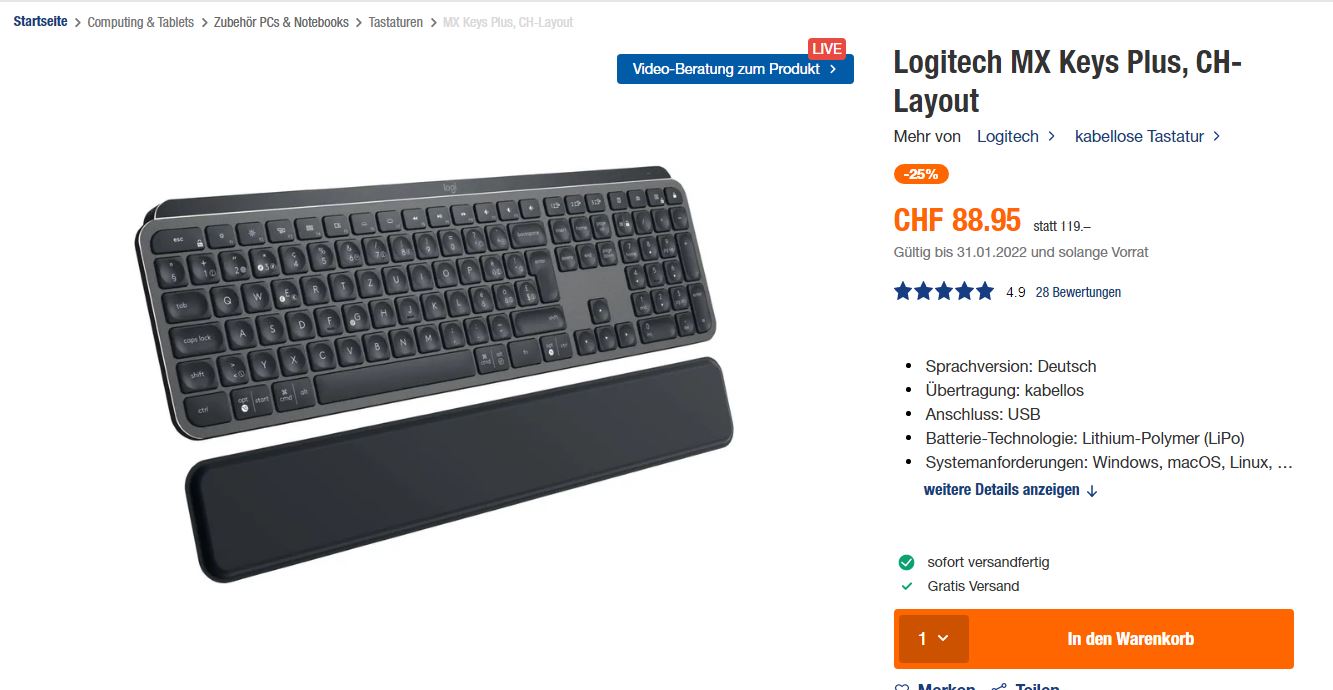Expand weitere Details anzeigen
Image resolution: width=1333 pixels, height=690 pixels.
tap(1011, 490)
